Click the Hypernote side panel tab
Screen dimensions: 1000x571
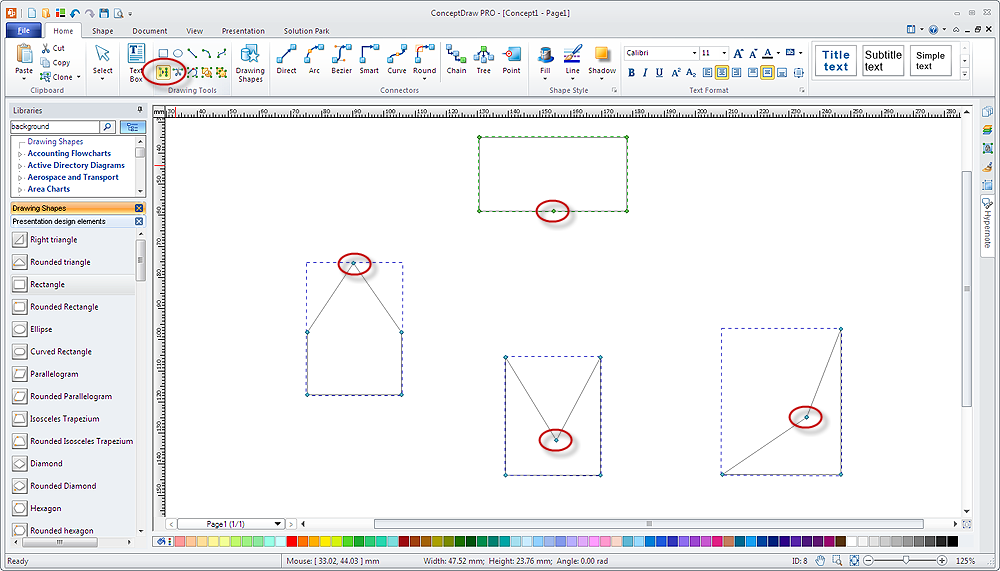987,225
